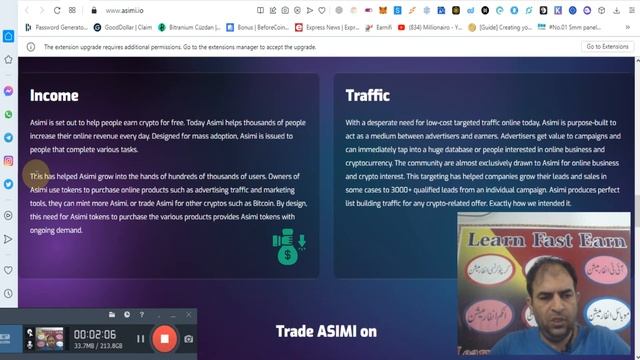Open the GoodDollar | Claim bookmark
640x360 pixels.
pyautogui.click(x=123, y=27)
